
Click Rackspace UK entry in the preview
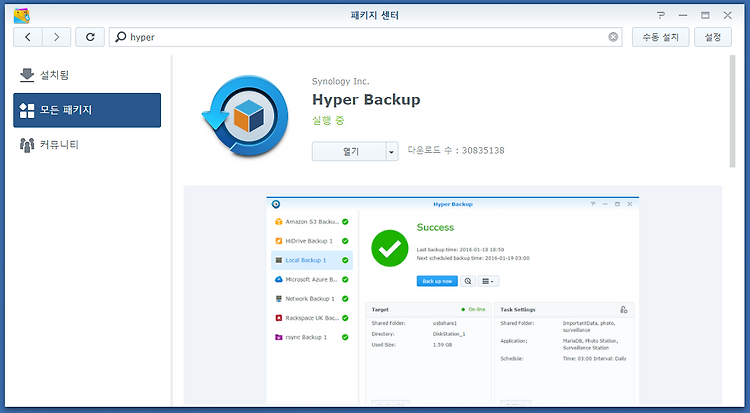312,318
